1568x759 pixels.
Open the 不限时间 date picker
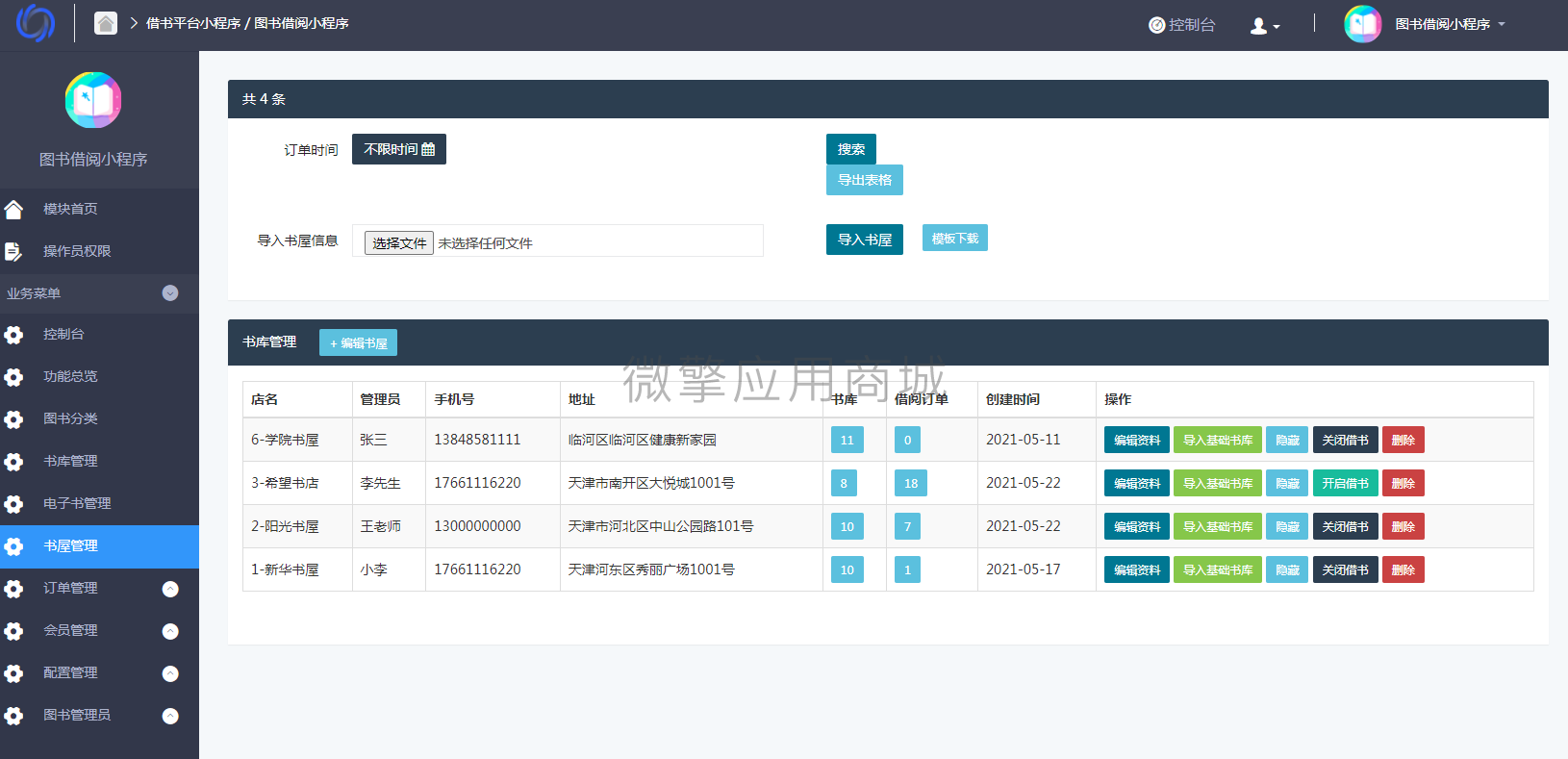click(399, 149)
